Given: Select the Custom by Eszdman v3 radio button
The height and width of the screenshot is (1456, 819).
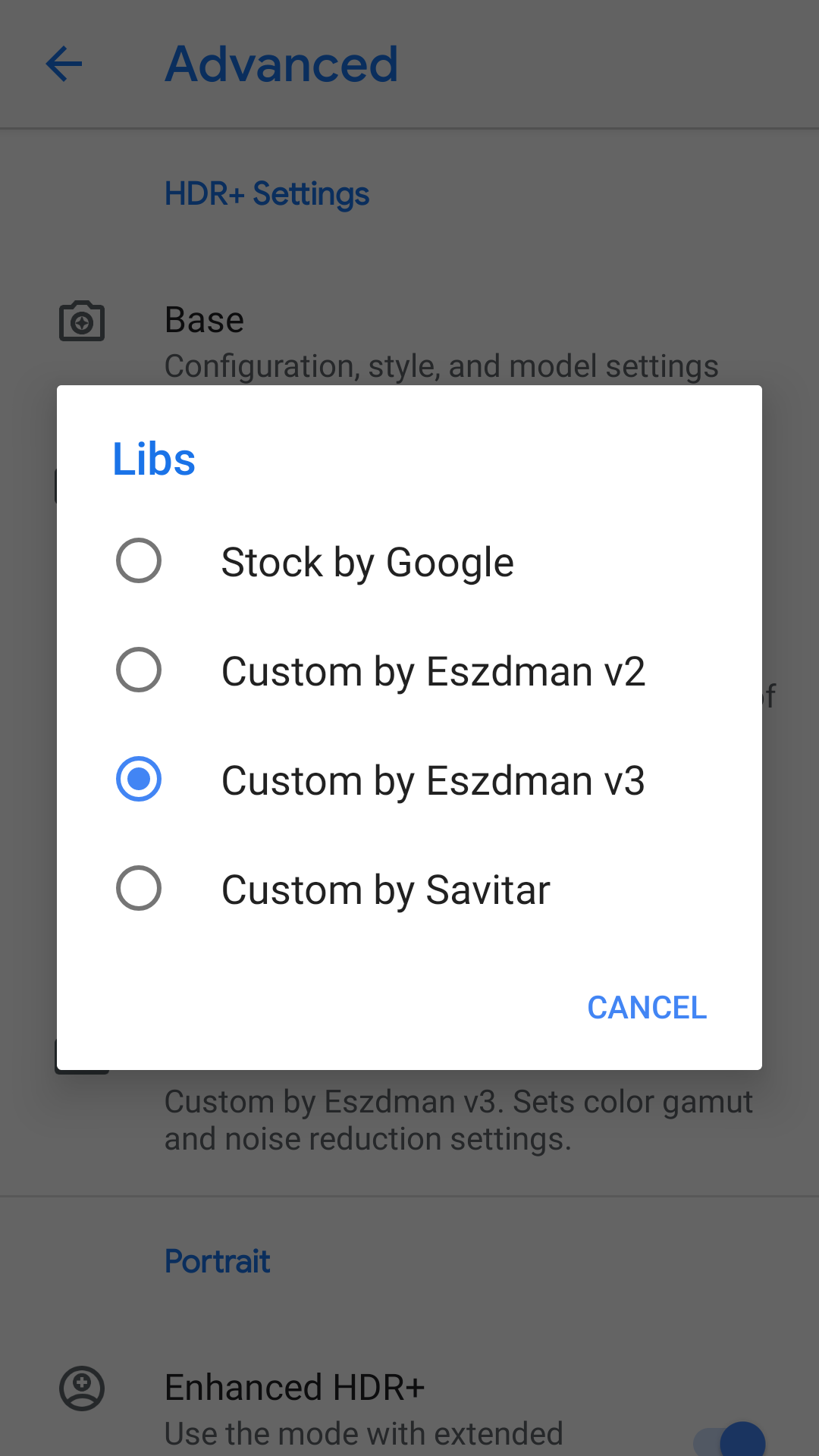Looking at the screenshot, I should (139, 780).
